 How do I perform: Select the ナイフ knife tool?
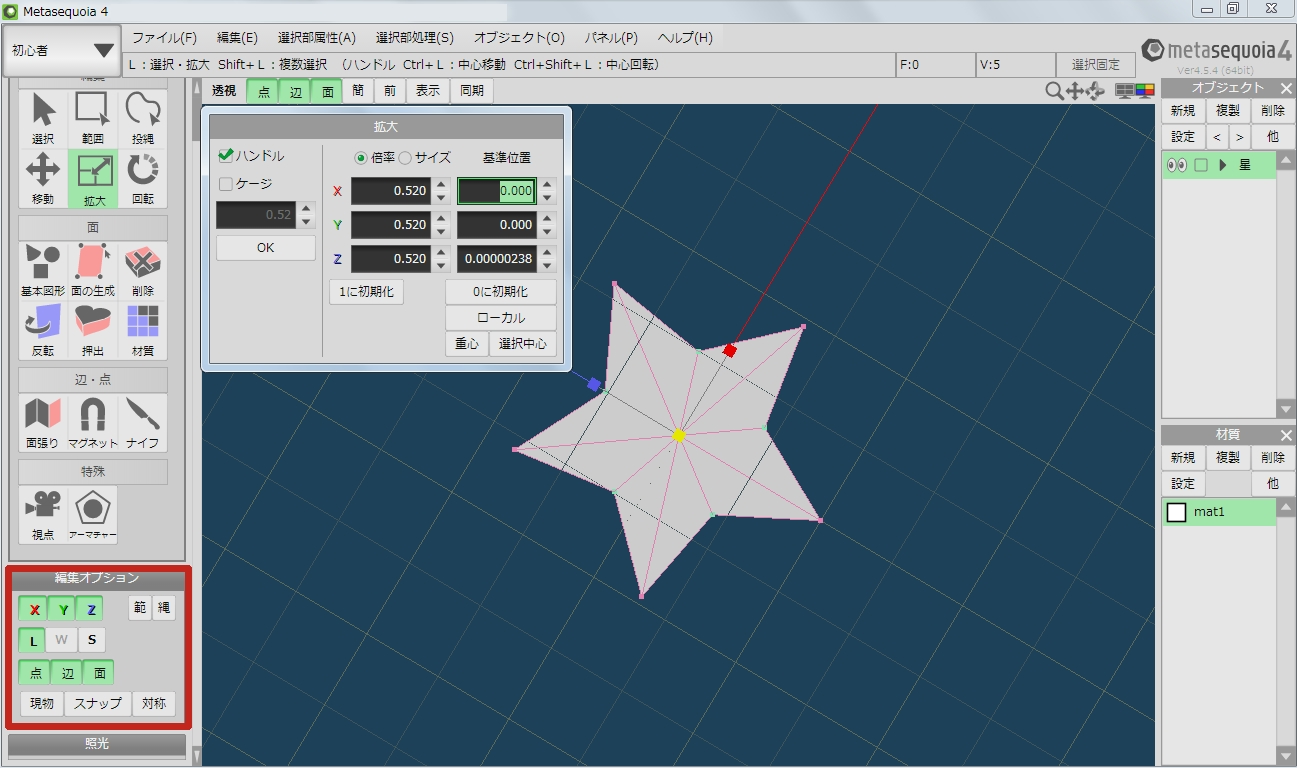143,423
